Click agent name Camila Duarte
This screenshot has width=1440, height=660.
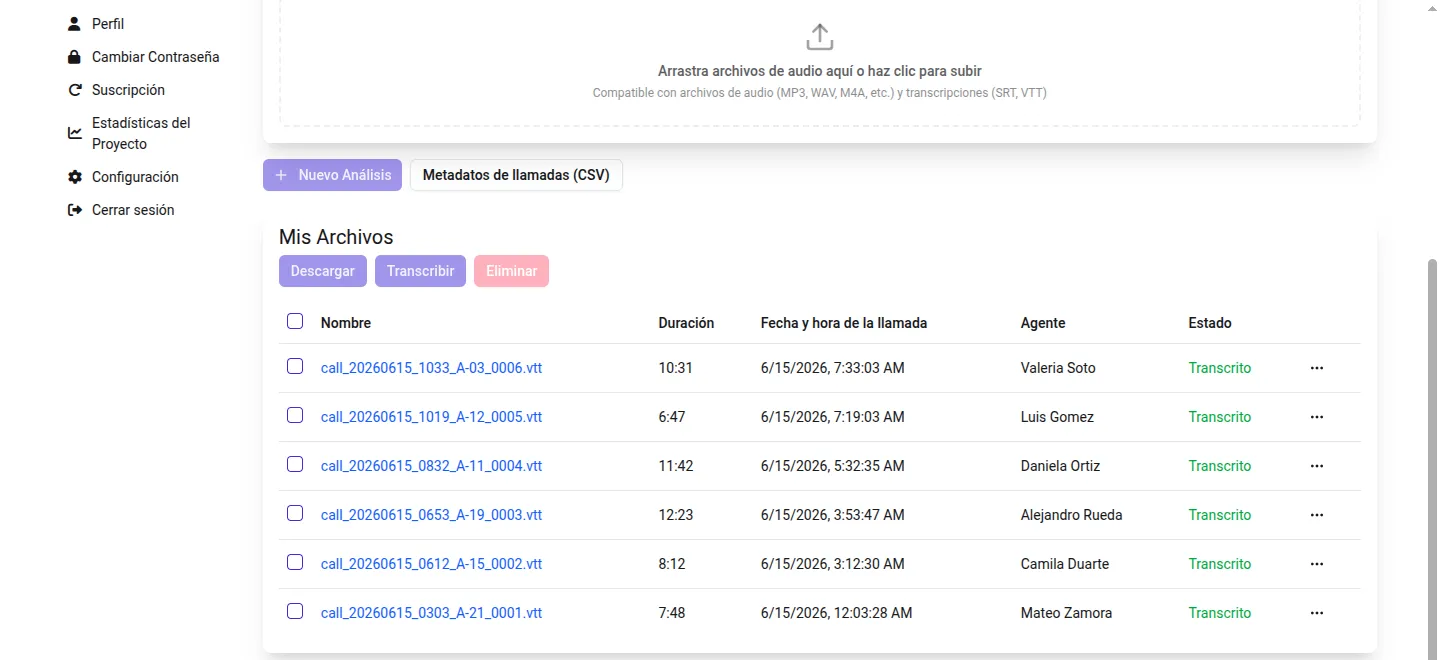[x=1065, y=564]
